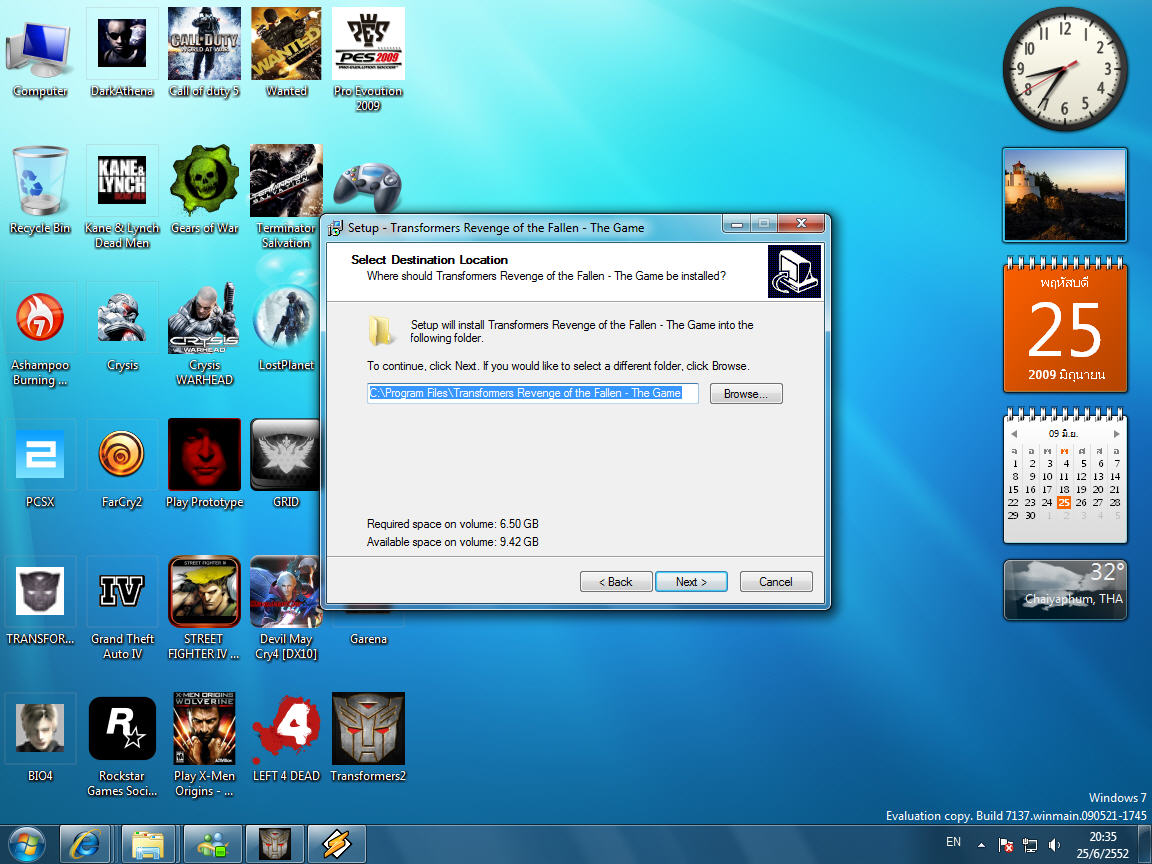This screenshot has height=864, width=1152.
Task: Open Windows Explorer from the taskbar
Action: click(x=148, y=844)
